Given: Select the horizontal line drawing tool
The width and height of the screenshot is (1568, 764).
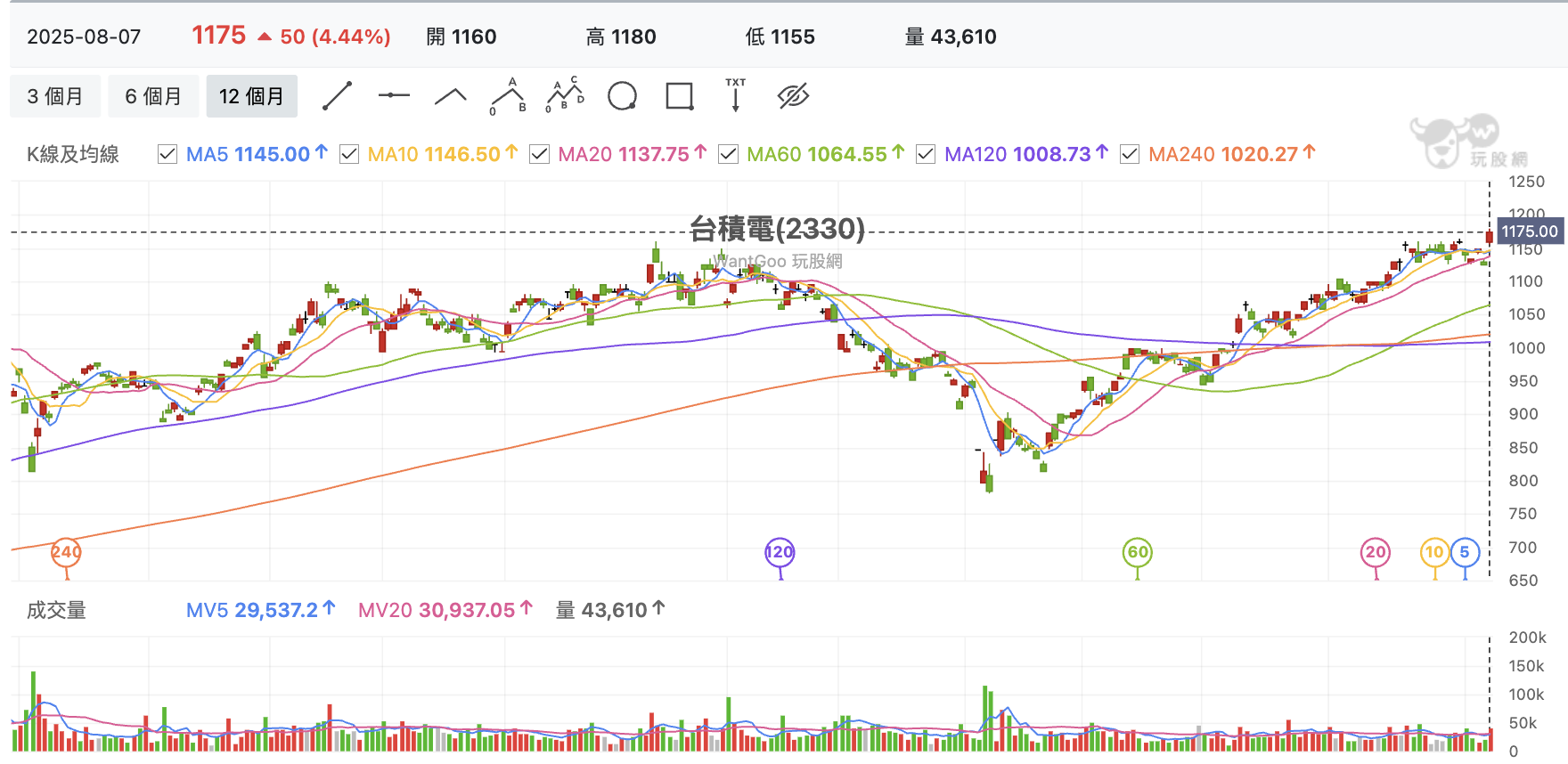Looking at the screenshot, I should 394,95.
